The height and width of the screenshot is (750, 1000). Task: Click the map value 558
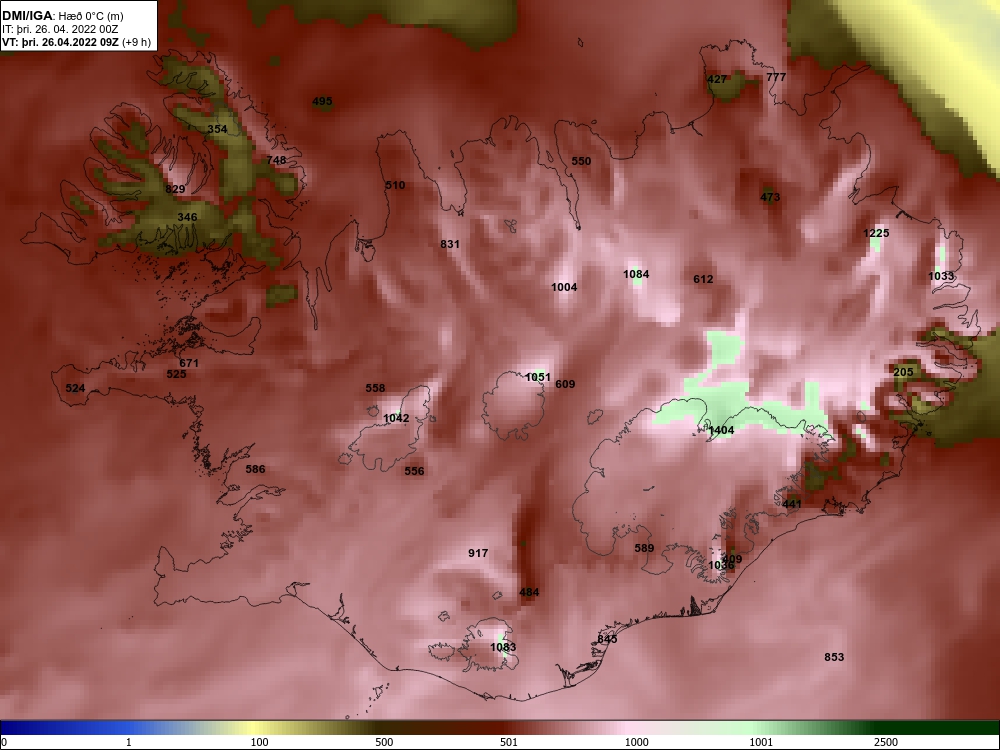click(x=375, y=388)
